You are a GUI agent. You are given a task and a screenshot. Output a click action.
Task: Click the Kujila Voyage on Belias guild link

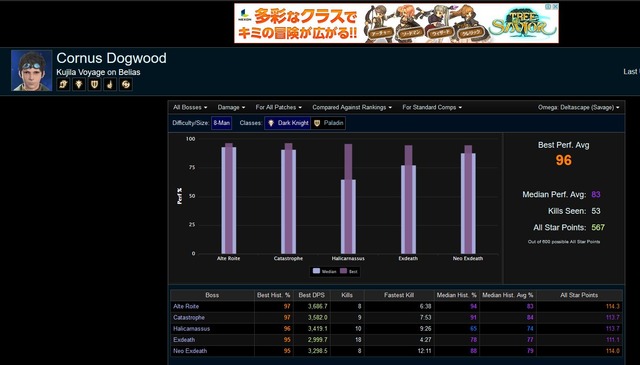(98, 72)
